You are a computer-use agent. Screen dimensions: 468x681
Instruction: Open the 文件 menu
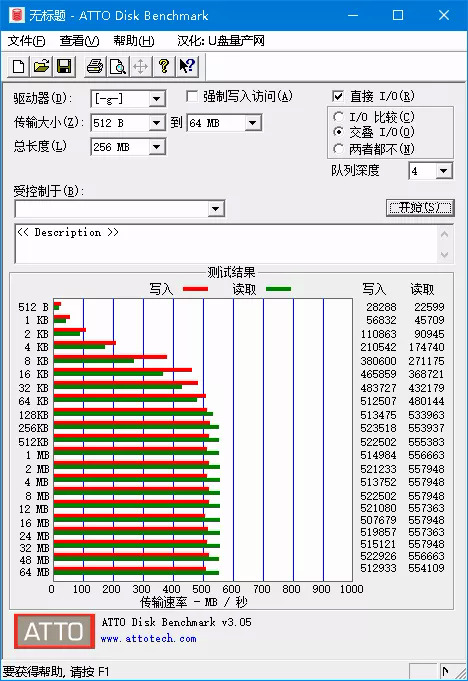click(x=26, y=41)
